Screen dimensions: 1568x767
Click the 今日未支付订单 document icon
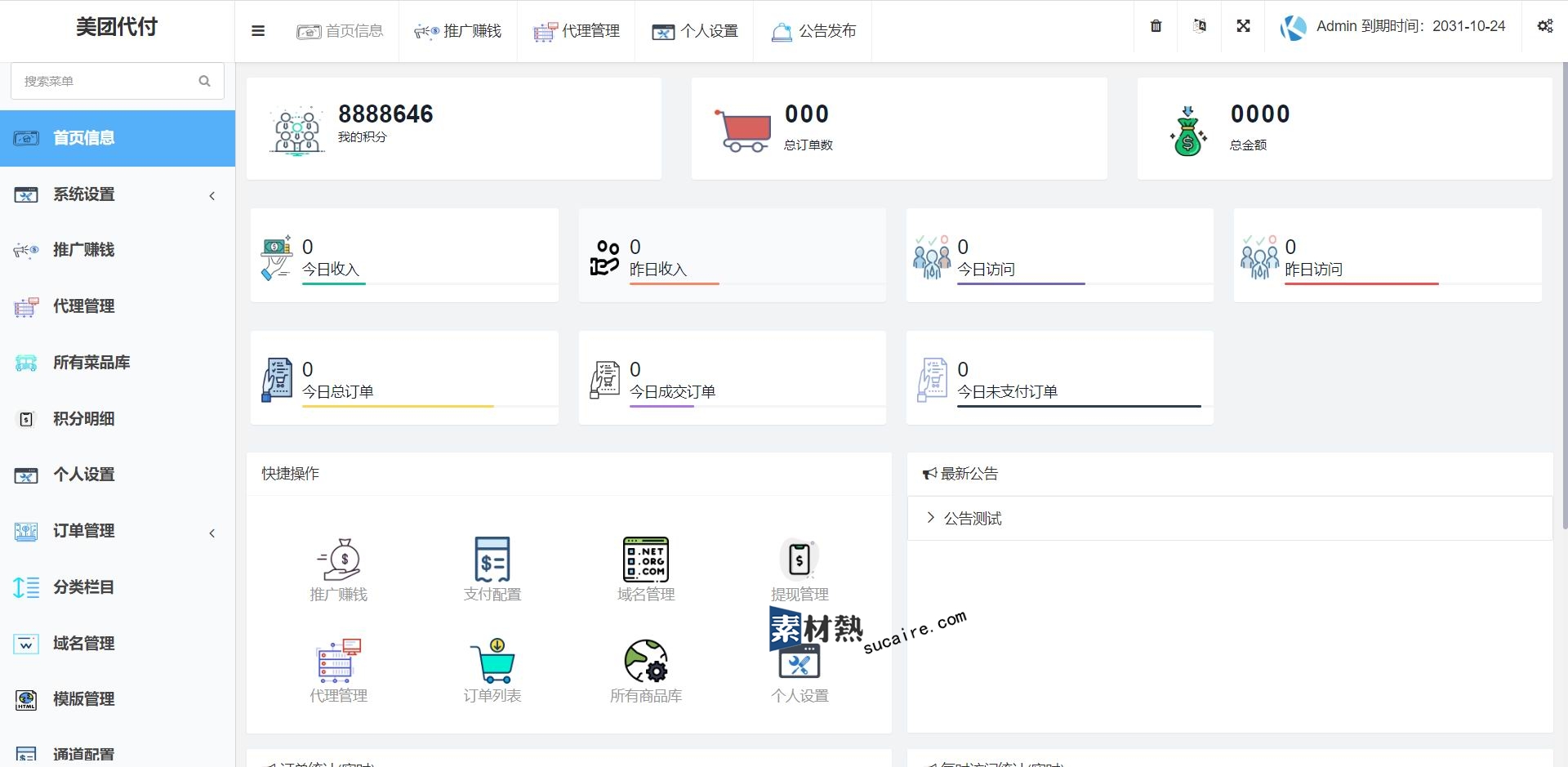[x=933, y=380]
